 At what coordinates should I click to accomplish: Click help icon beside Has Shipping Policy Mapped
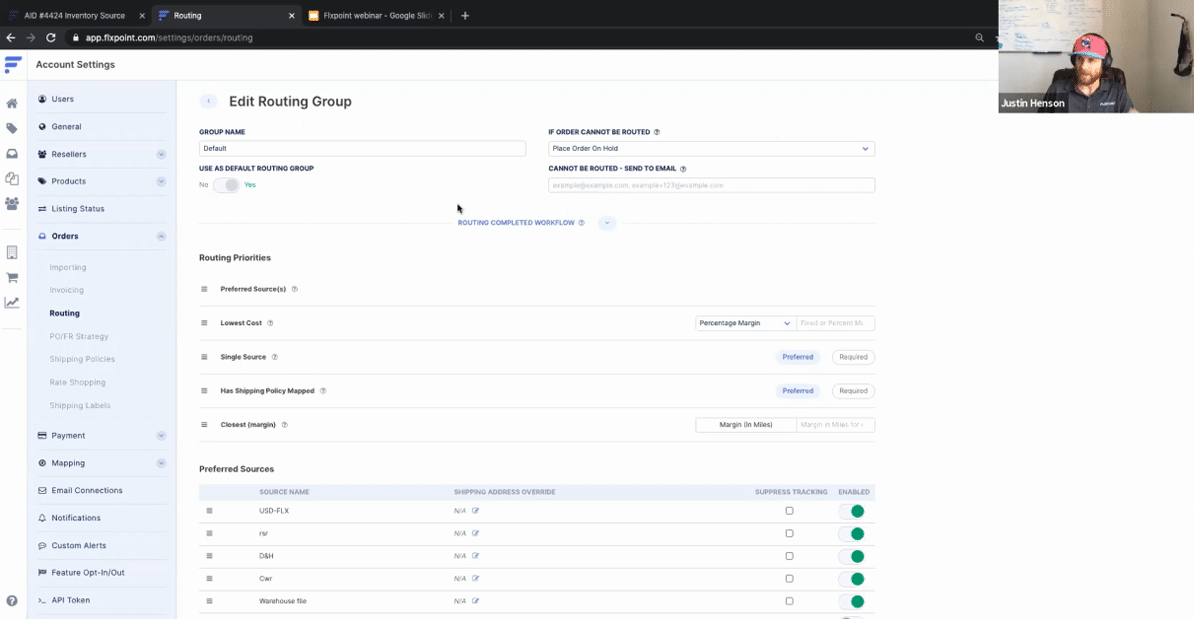323,391
